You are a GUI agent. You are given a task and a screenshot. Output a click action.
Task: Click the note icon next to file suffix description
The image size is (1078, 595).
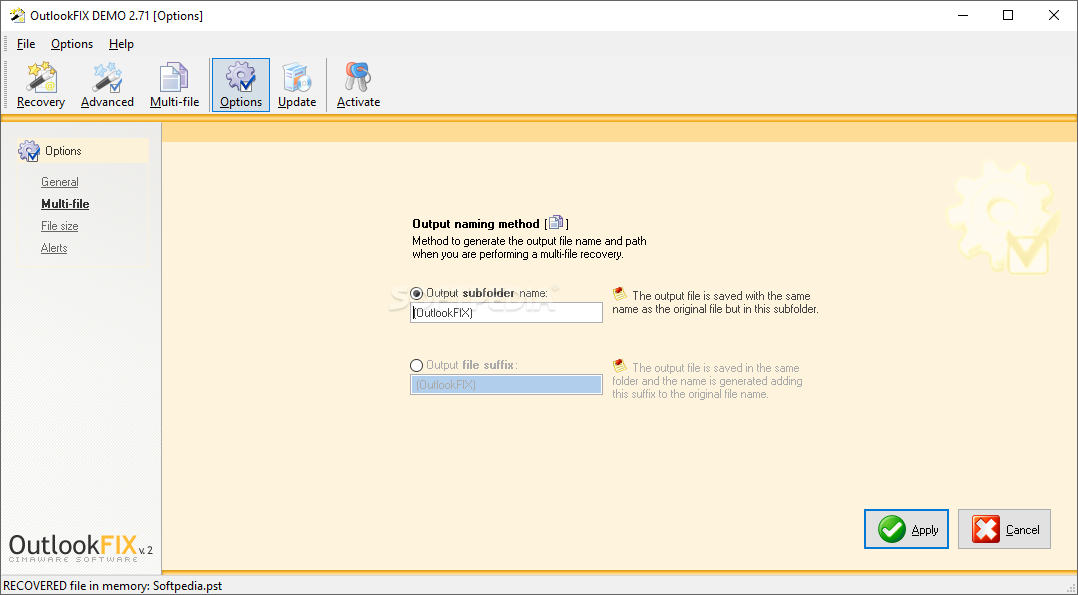tap(619, 366)
